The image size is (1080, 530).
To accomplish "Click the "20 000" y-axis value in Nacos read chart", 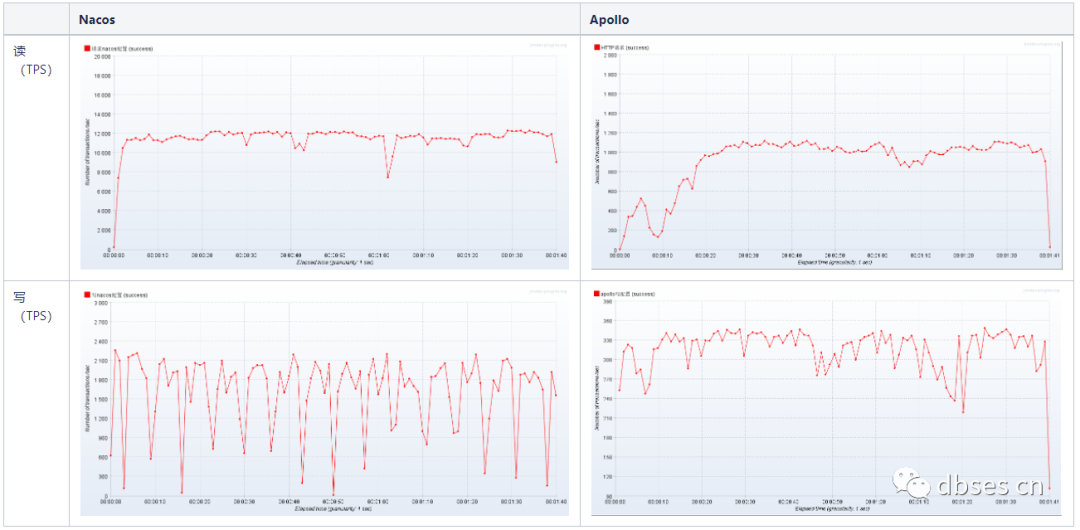I will pos(101,57).
